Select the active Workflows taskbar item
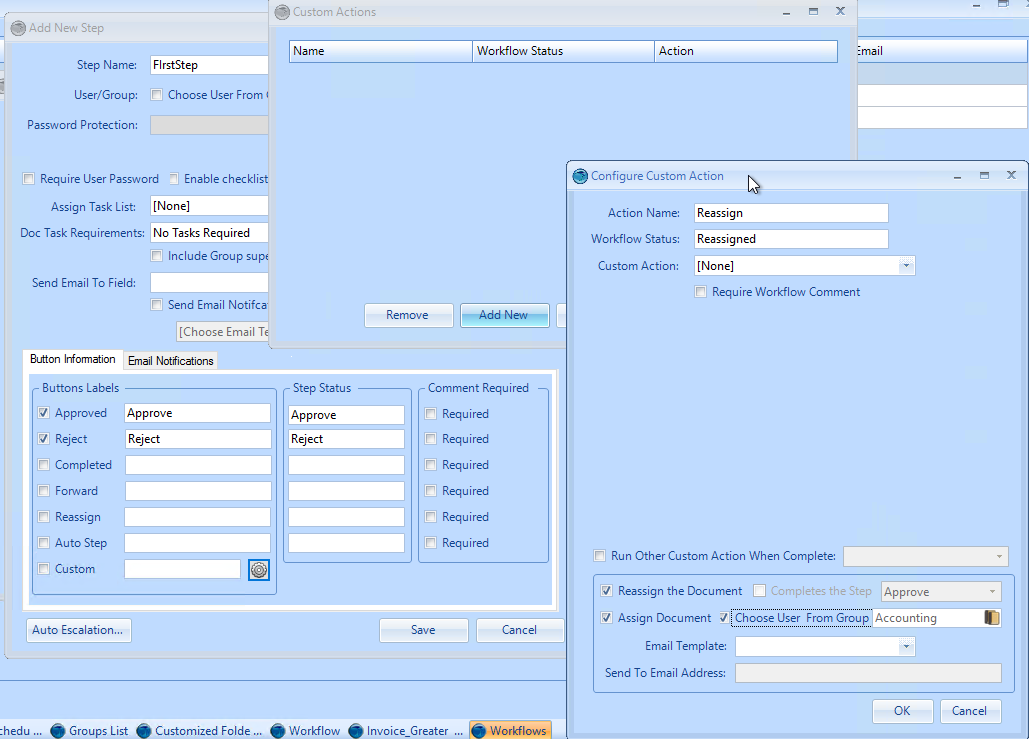Viewport: 1029px width, 739px height. tap(510, 730)
